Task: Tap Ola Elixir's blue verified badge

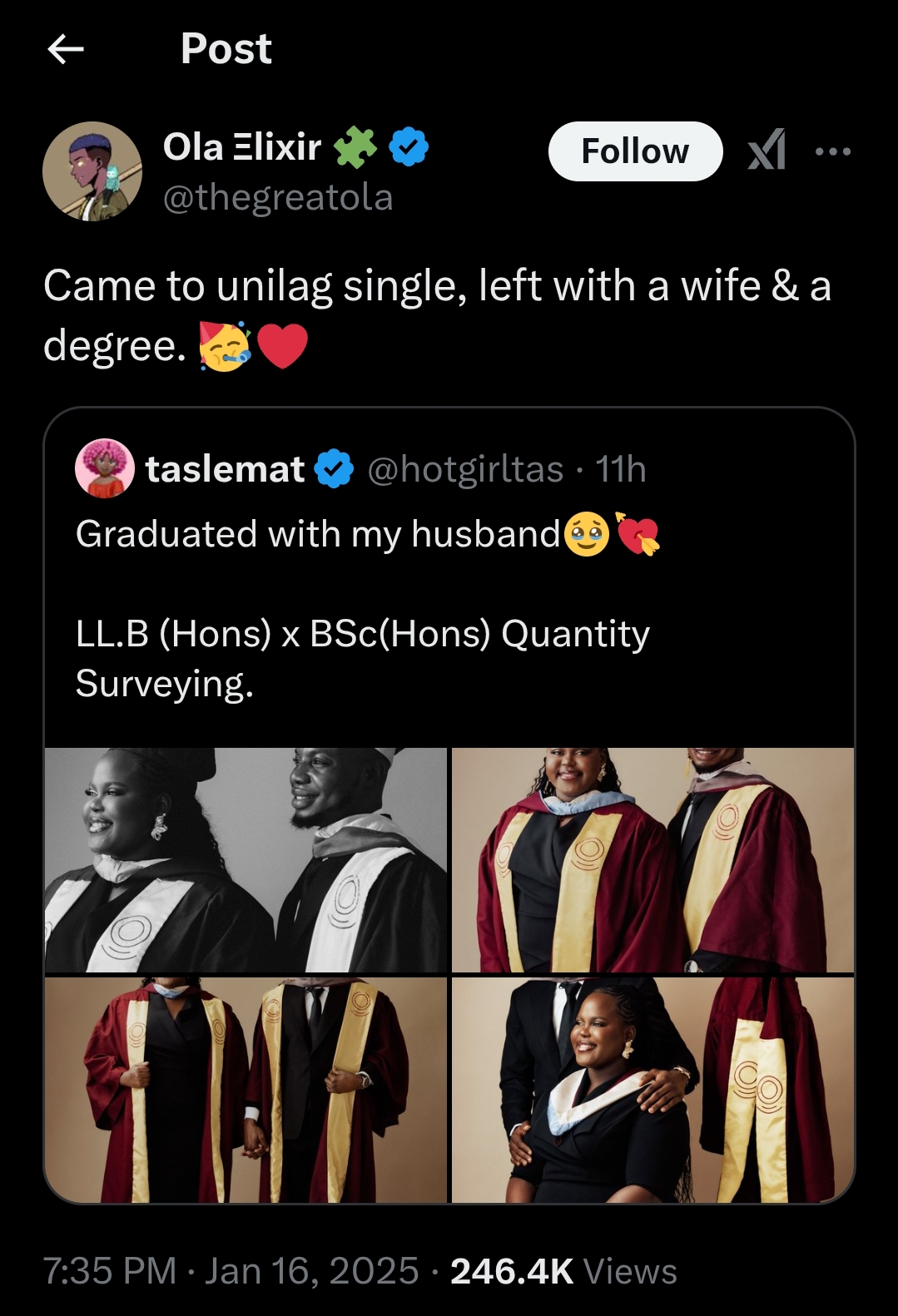Action: [x=409, y=147]
